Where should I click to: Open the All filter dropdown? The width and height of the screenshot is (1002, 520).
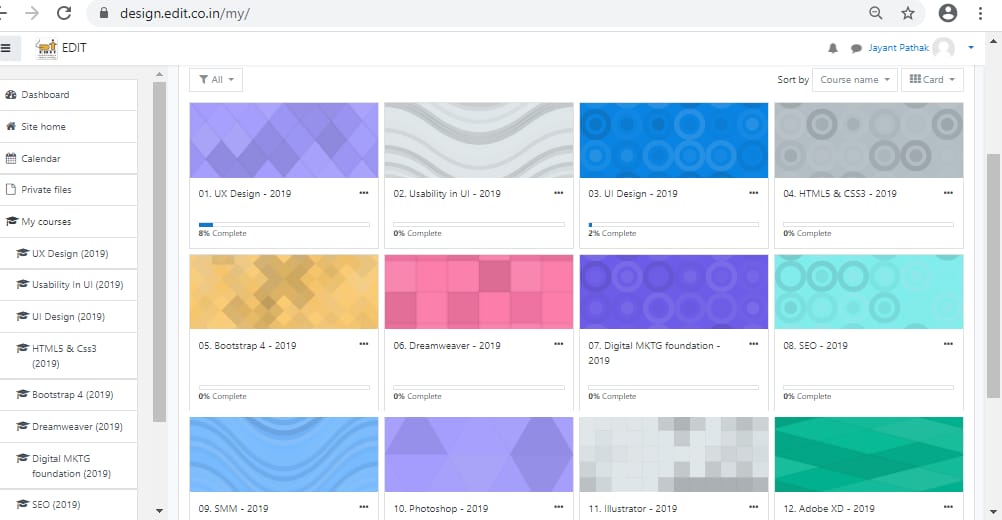coord(215,80)
